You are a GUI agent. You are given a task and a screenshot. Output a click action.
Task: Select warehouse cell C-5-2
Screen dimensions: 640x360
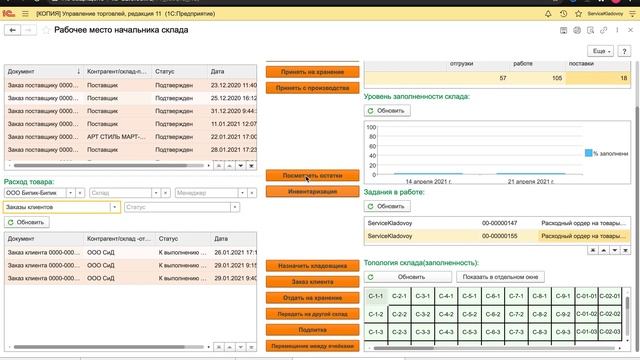[469, 314]
